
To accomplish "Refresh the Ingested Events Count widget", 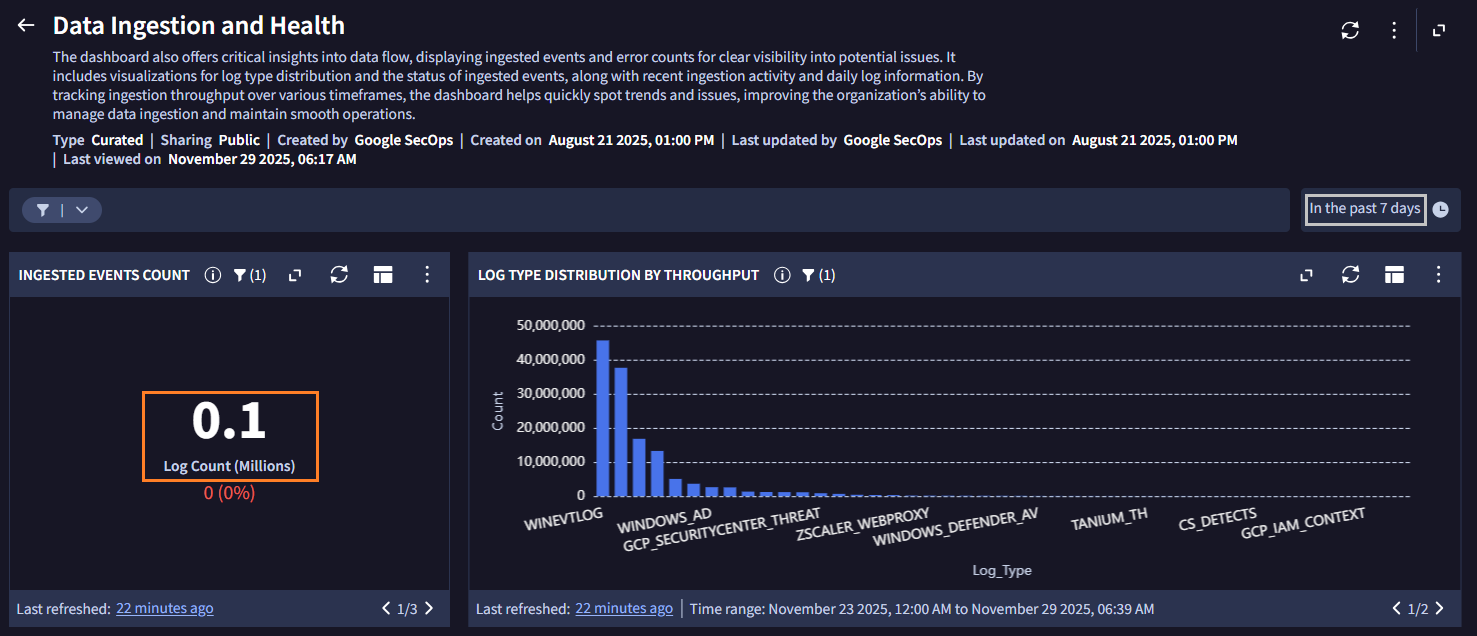I will [x=339, y=275].
